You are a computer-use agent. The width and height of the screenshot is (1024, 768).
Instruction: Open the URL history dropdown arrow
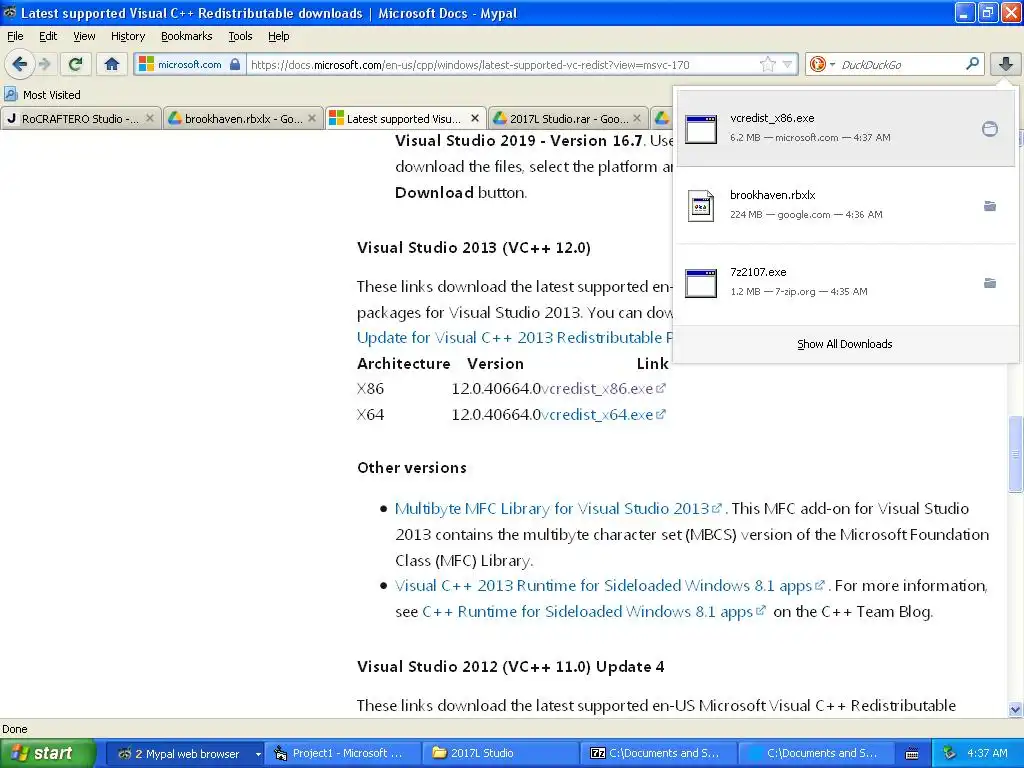tap(787, 64)
